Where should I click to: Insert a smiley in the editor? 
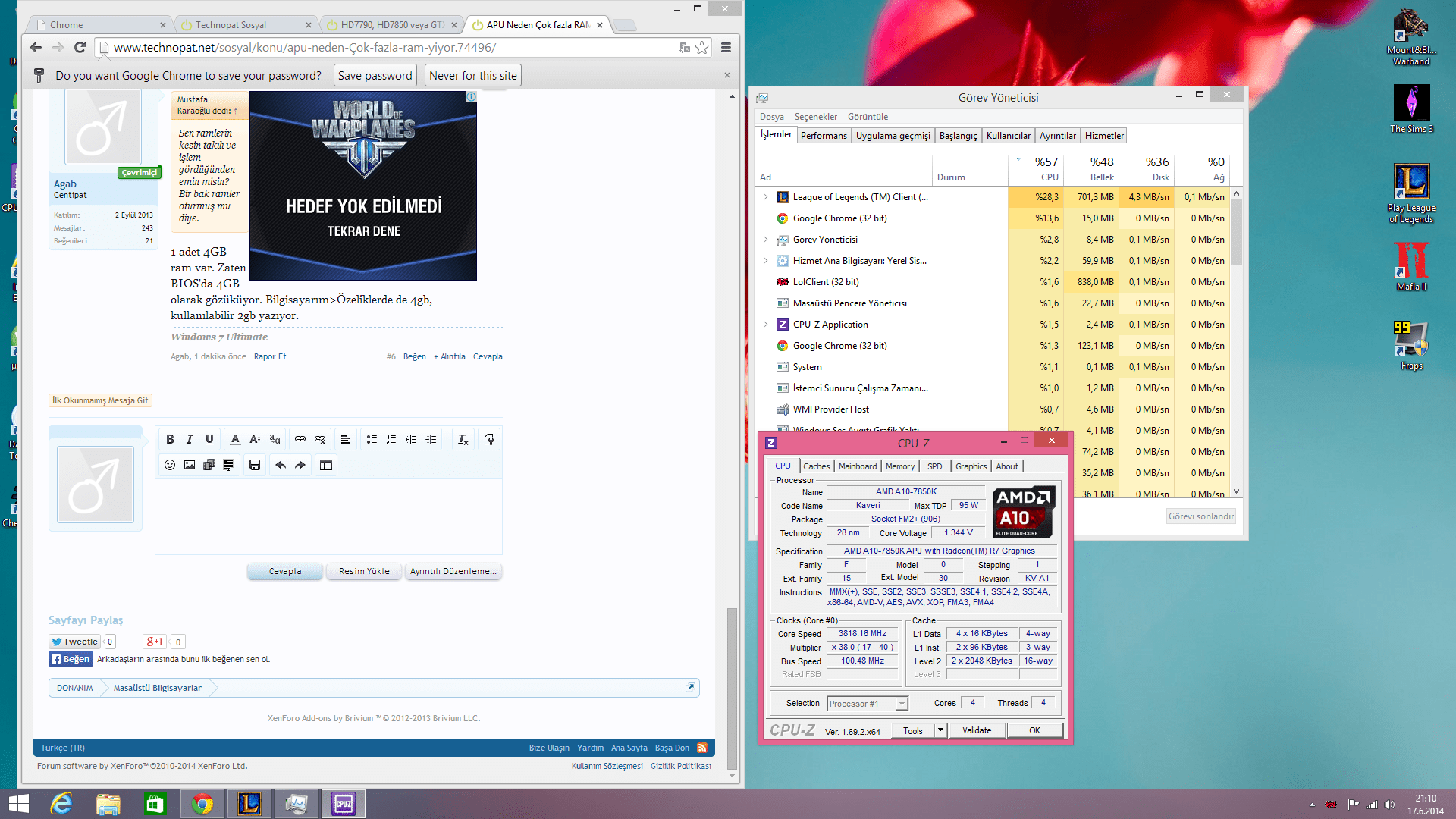(170, 465)
